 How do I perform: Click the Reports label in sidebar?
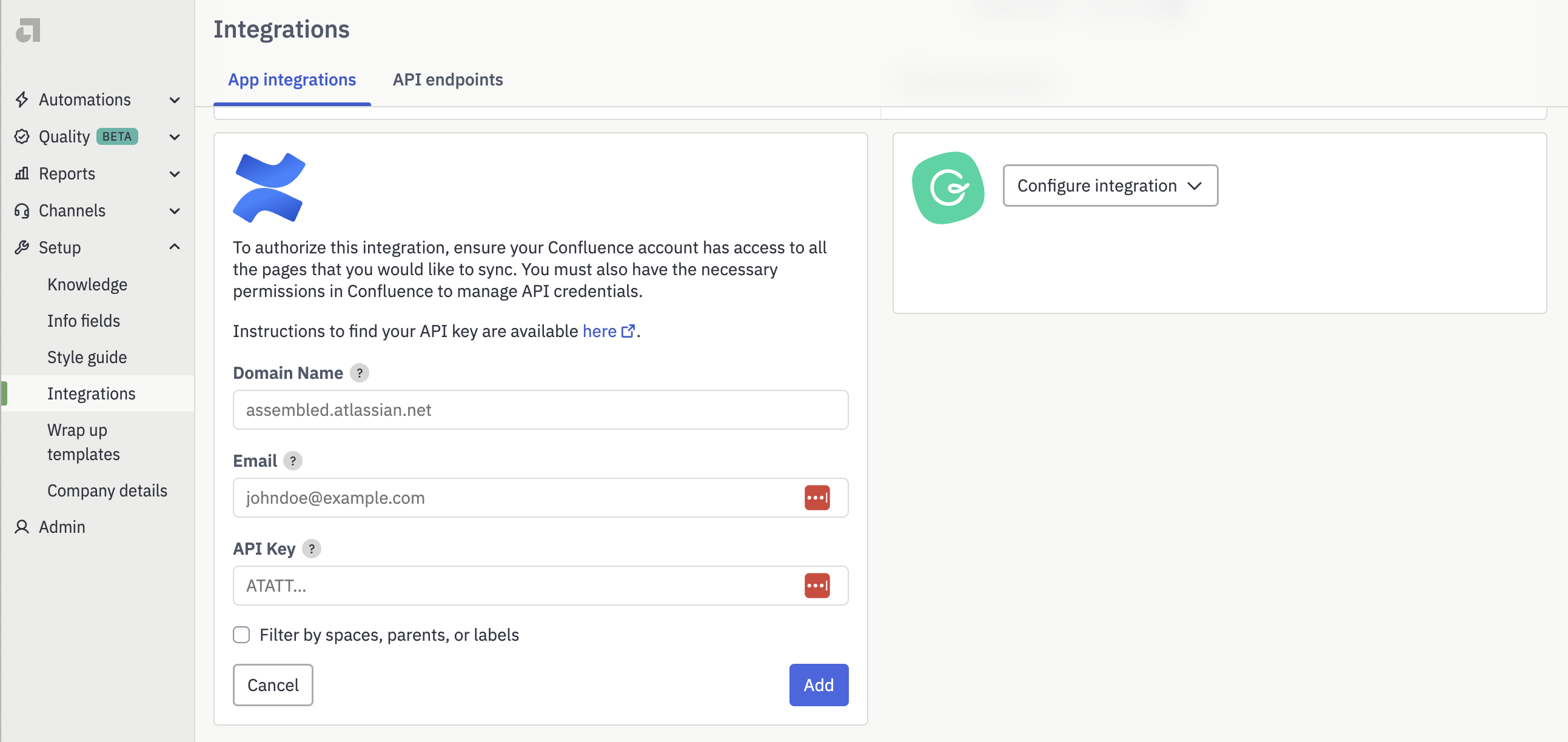click(67, 173)
